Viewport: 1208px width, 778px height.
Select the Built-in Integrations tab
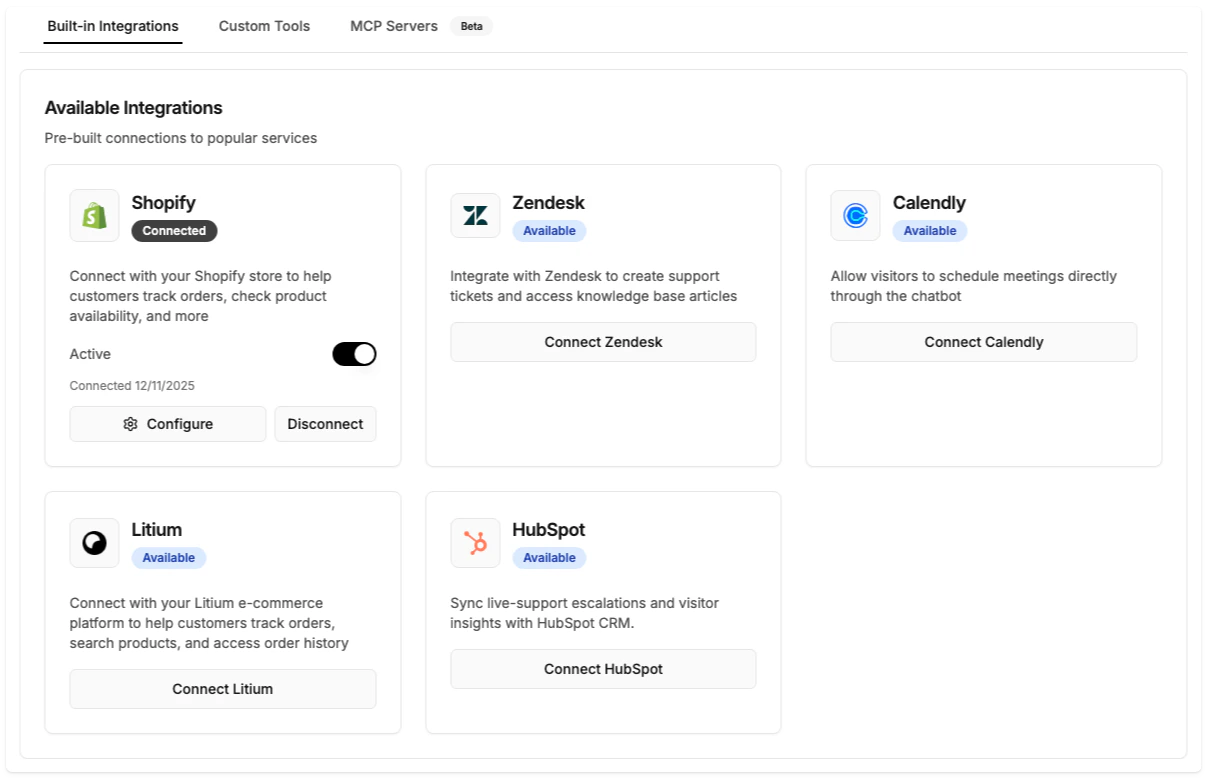(112, 26)
